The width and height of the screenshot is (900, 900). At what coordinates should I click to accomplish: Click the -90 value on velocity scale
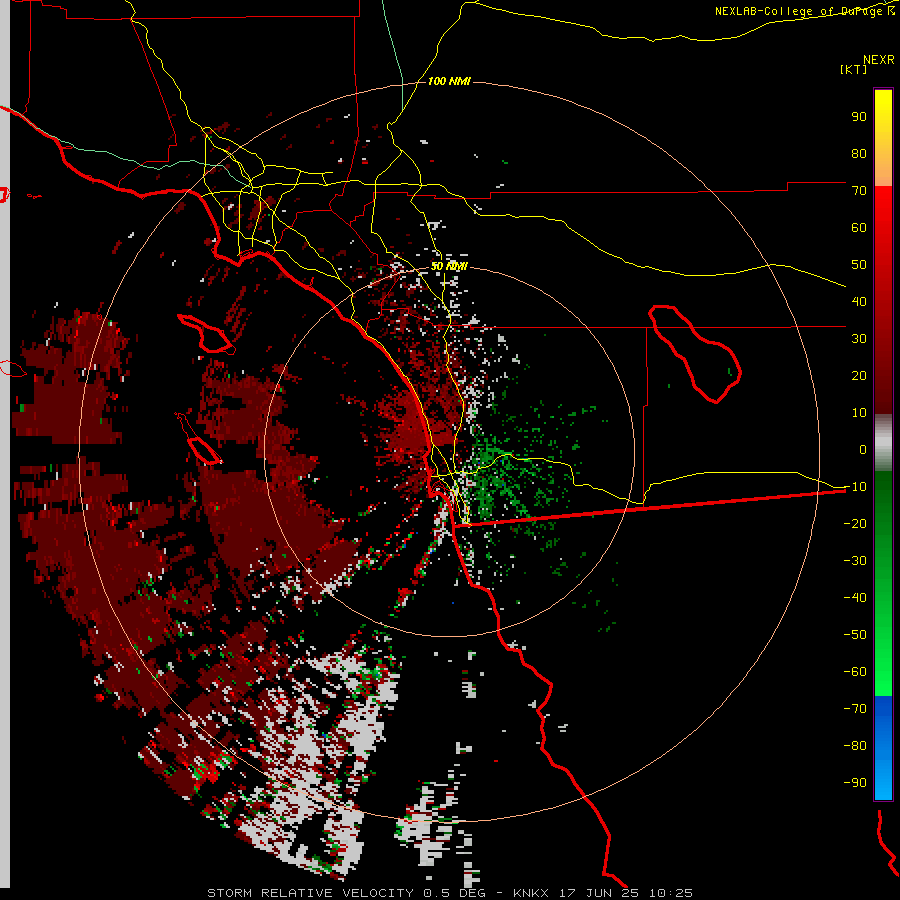coord(855,783)
